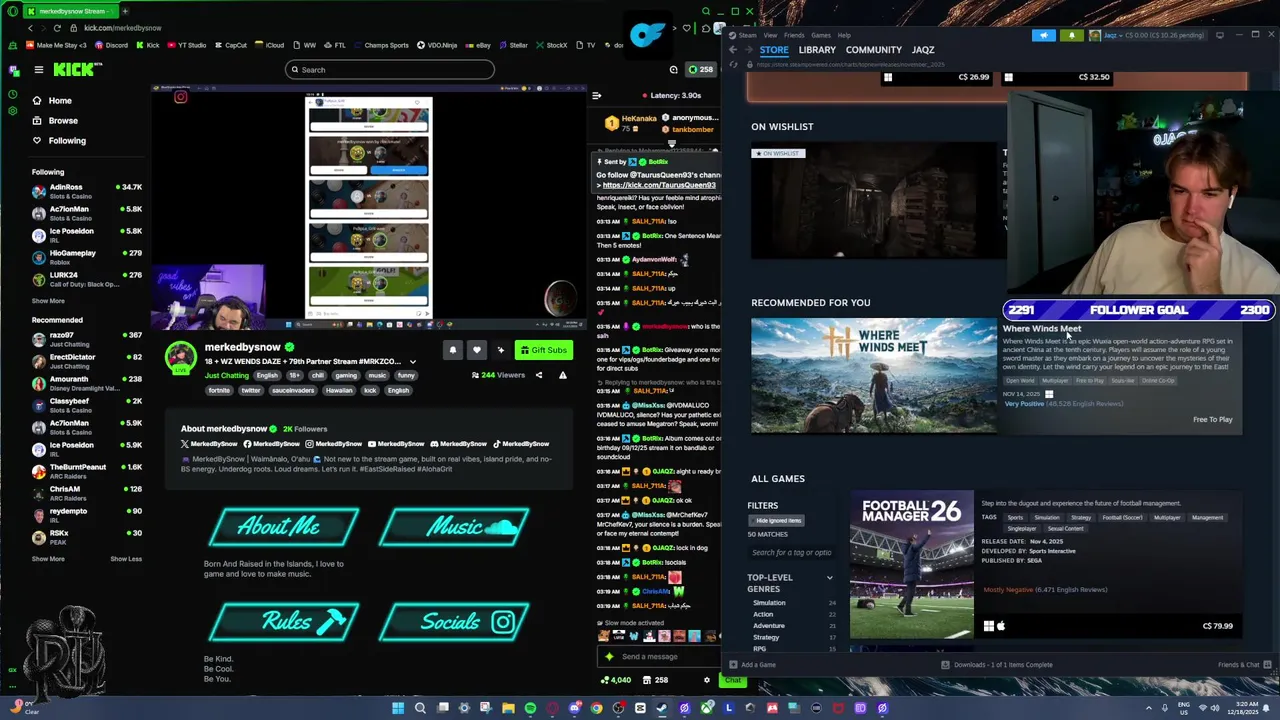Click the Just Chatting category link

click(227, 376)
